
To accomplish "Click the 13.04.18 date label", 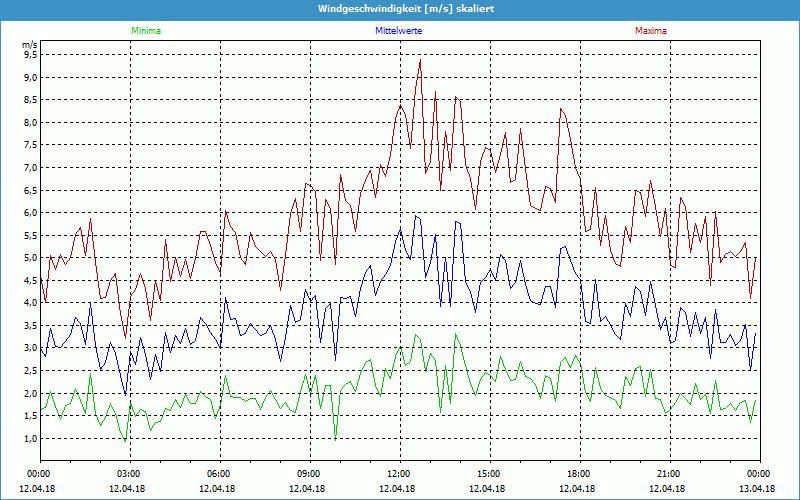I will coord(757,488).
